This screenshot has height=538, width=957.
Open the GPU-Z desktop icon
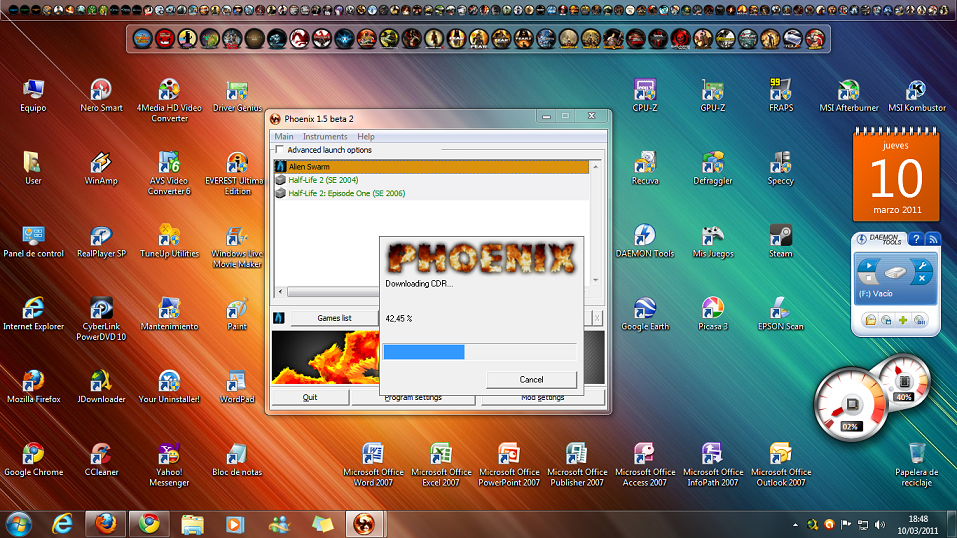click(712, 95)
